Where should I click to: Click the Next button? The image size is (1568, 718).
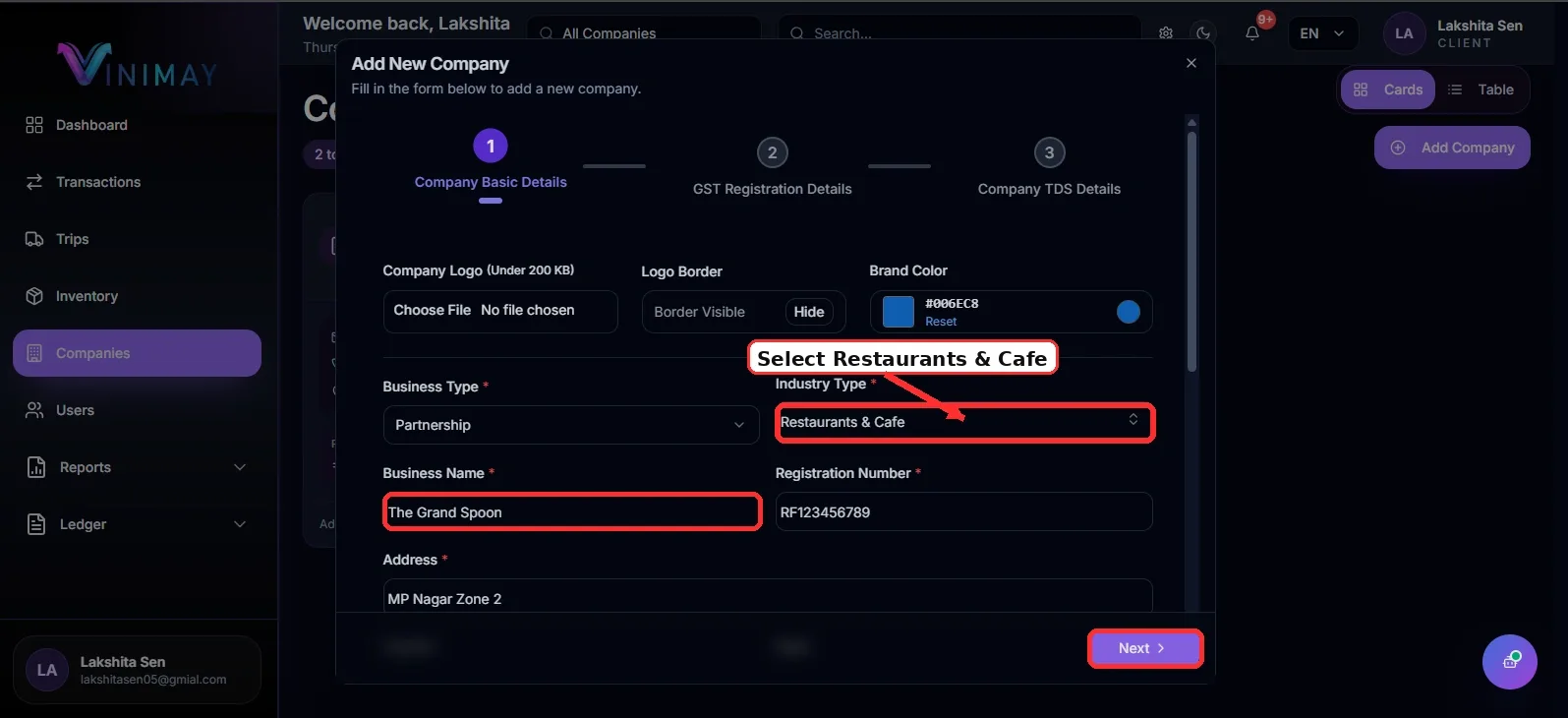pos(1145,648)
